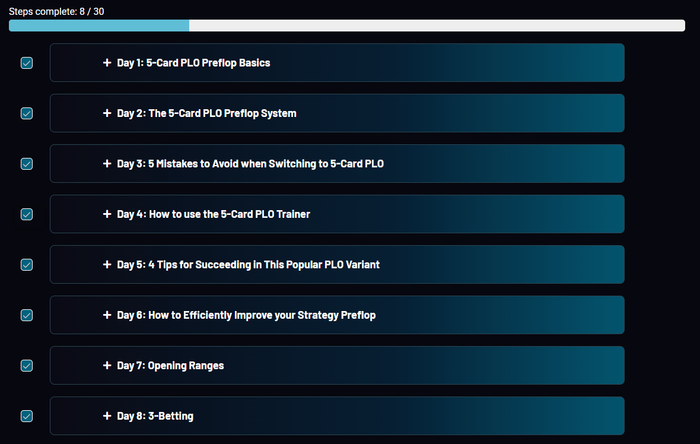Click the steps progress bar
The width and height of the screenshot is (700, 444).
[x=347, y=25]
